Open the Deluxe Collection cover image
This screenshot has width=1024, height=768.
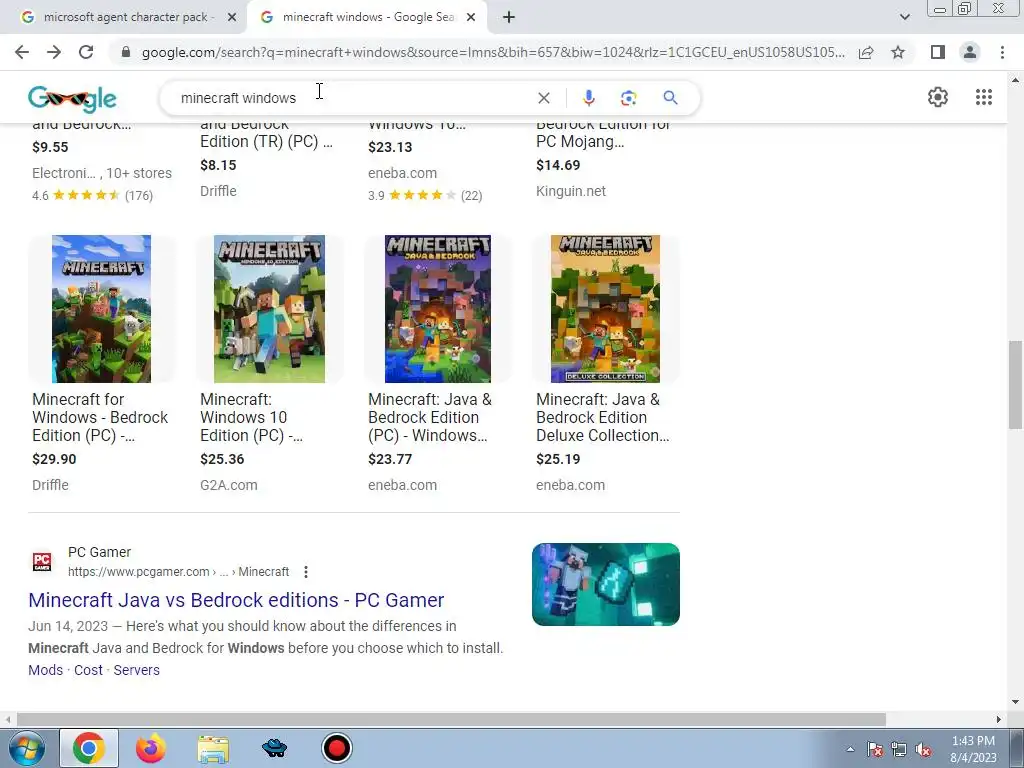click(x=605, y=309)
